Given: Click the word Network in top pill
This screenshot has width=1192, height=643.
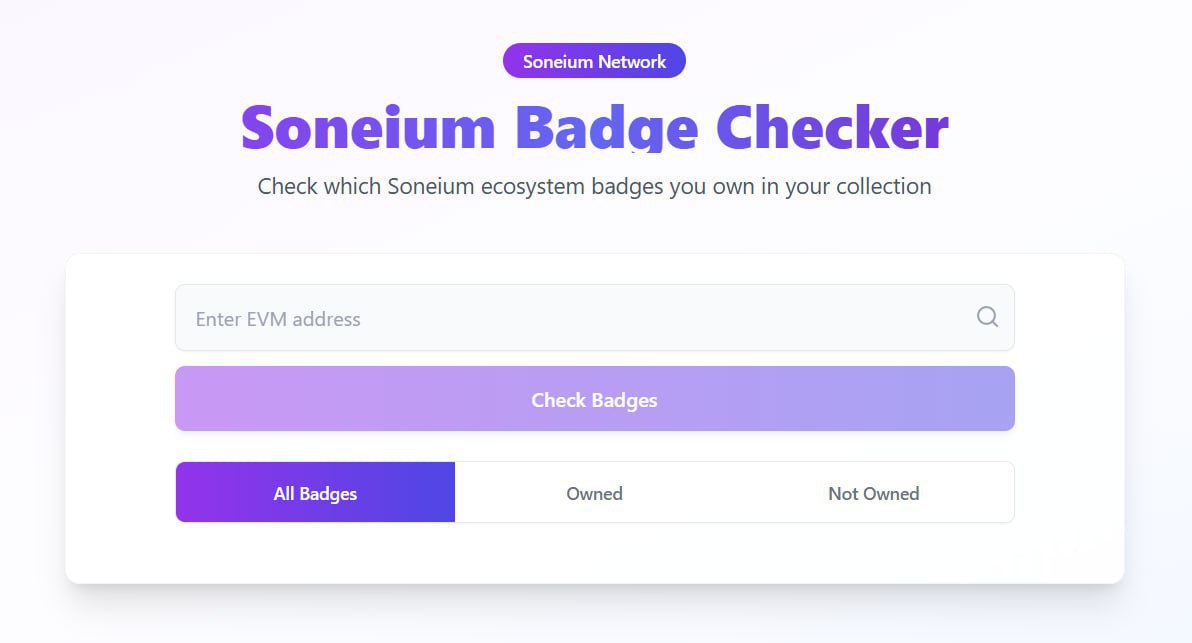Looking at the screenshot, I should [632, 62].
